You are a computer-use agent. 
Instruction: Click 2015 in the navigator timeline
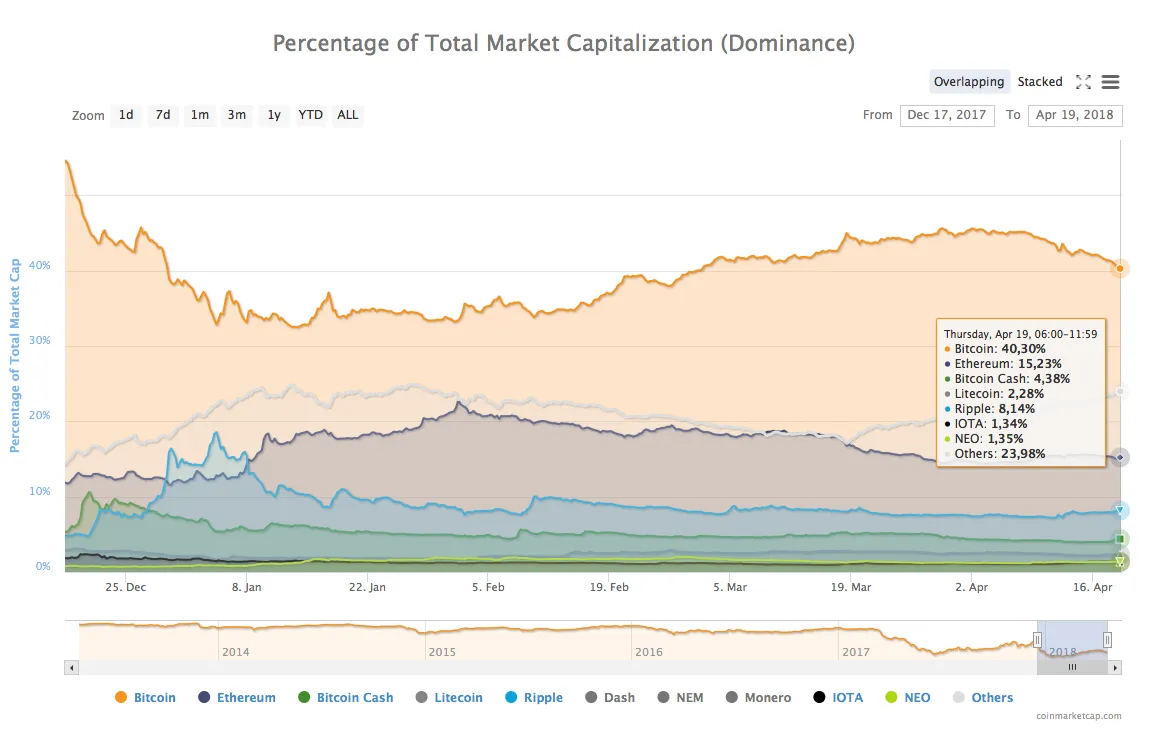coord(442,651)
